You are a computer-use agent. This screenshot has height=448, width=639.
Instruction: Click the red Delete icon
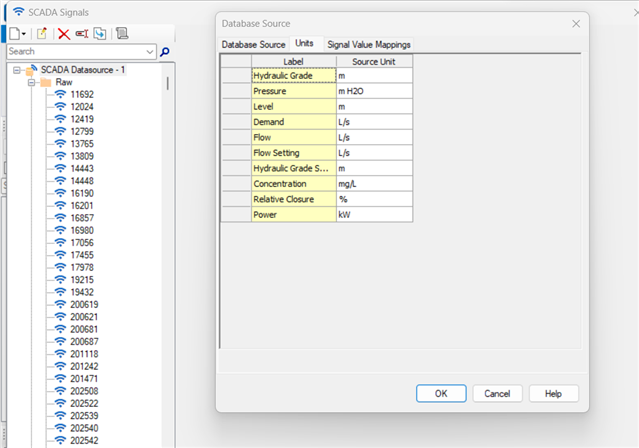pos(63,33)
